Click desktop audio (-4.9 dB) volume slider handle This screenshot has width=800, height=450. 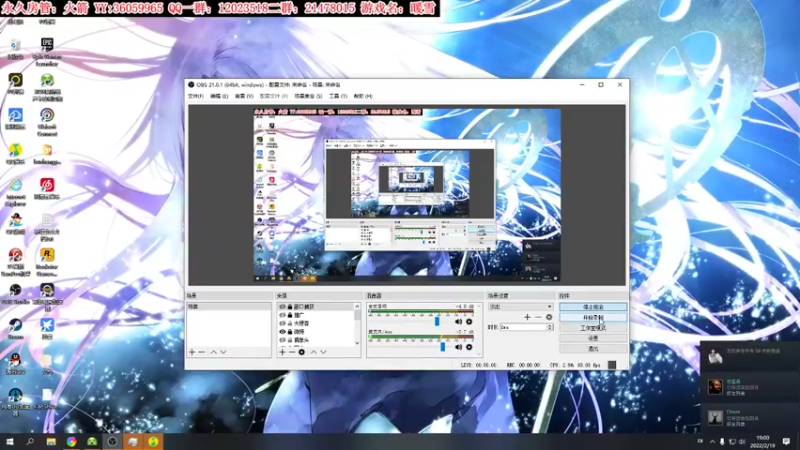pos(437,321)
